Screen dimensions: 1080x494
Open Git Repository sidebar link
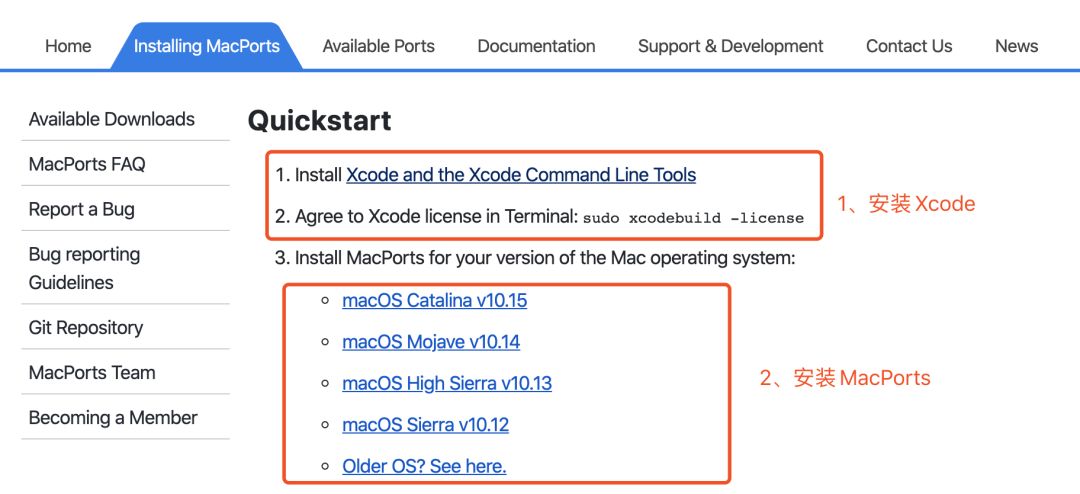pyautogui.click(x=86, y=327)
